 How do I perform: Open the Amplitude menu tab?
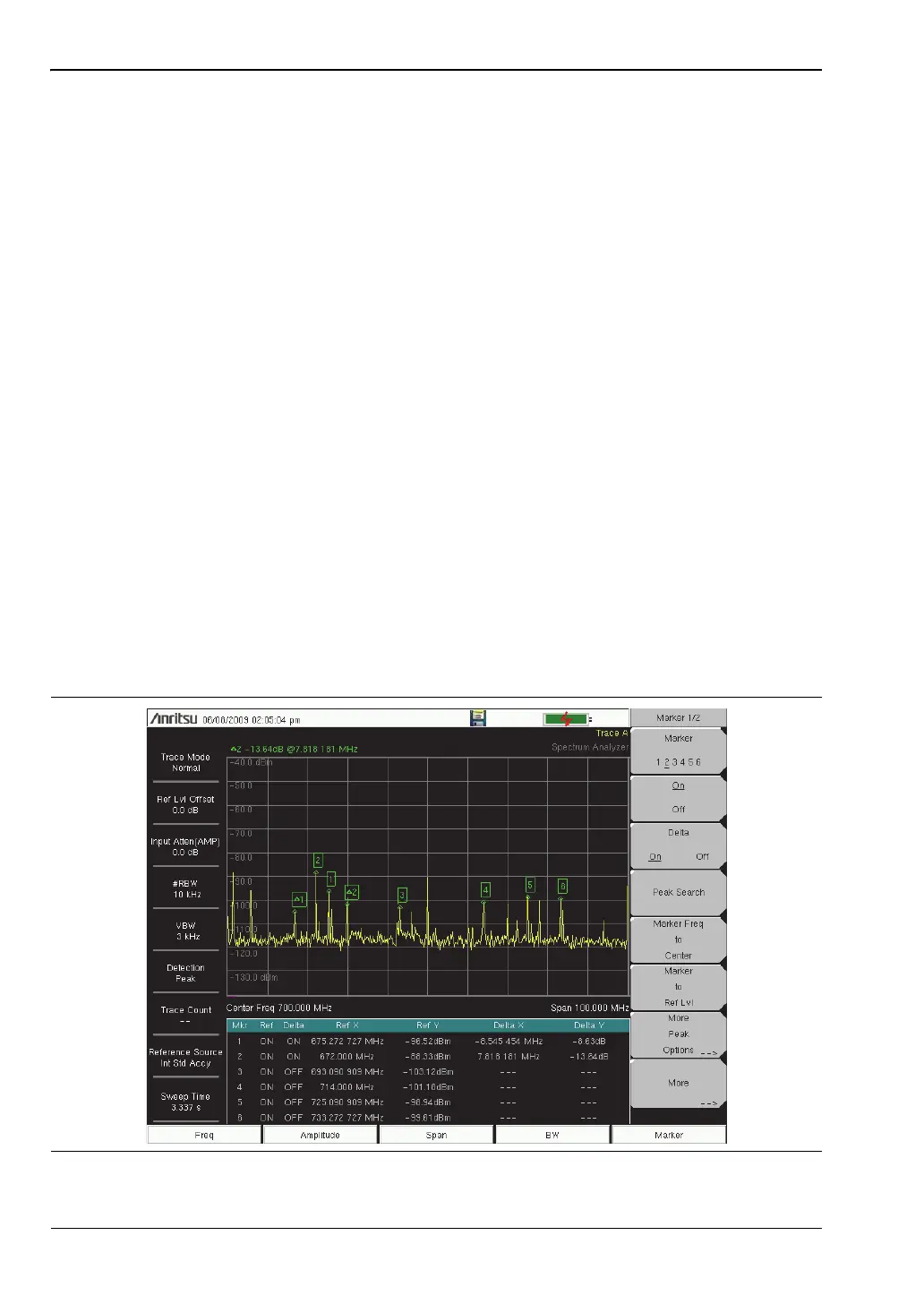pyautogui.click(x=320, y=1135)
